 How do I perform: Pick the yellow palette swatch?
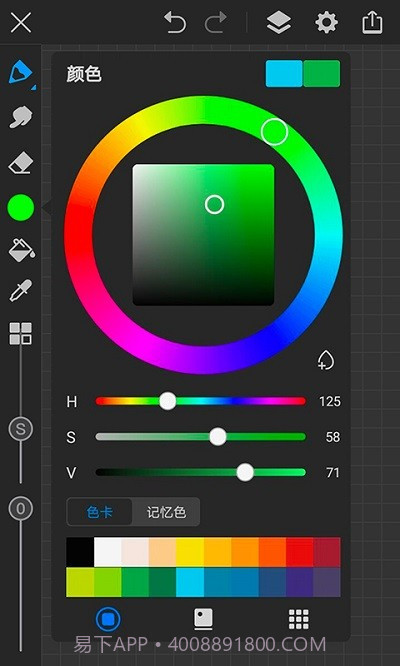[190, 552]
